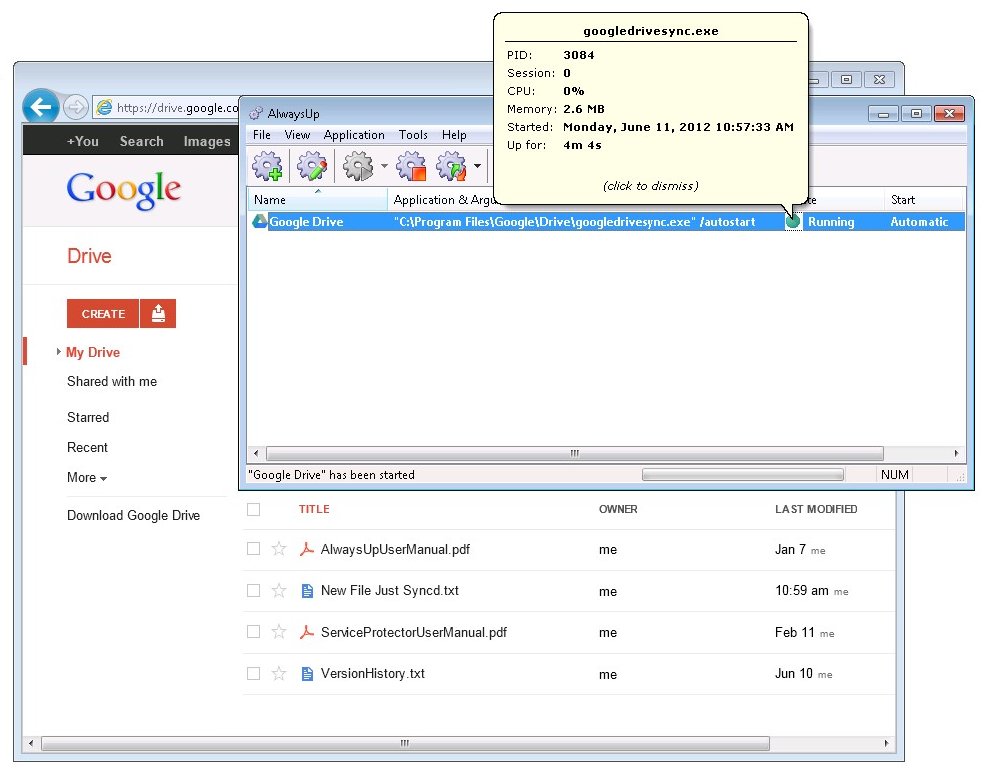The width and height of the screenshot is (986, 778).
Task: Click the Automatic start value of Google Drive
Action: point(919,221)
